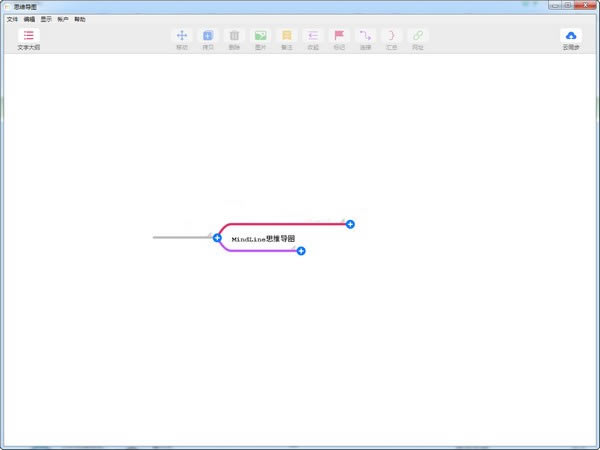Click plus button on the purple branch

pos(301,251)
